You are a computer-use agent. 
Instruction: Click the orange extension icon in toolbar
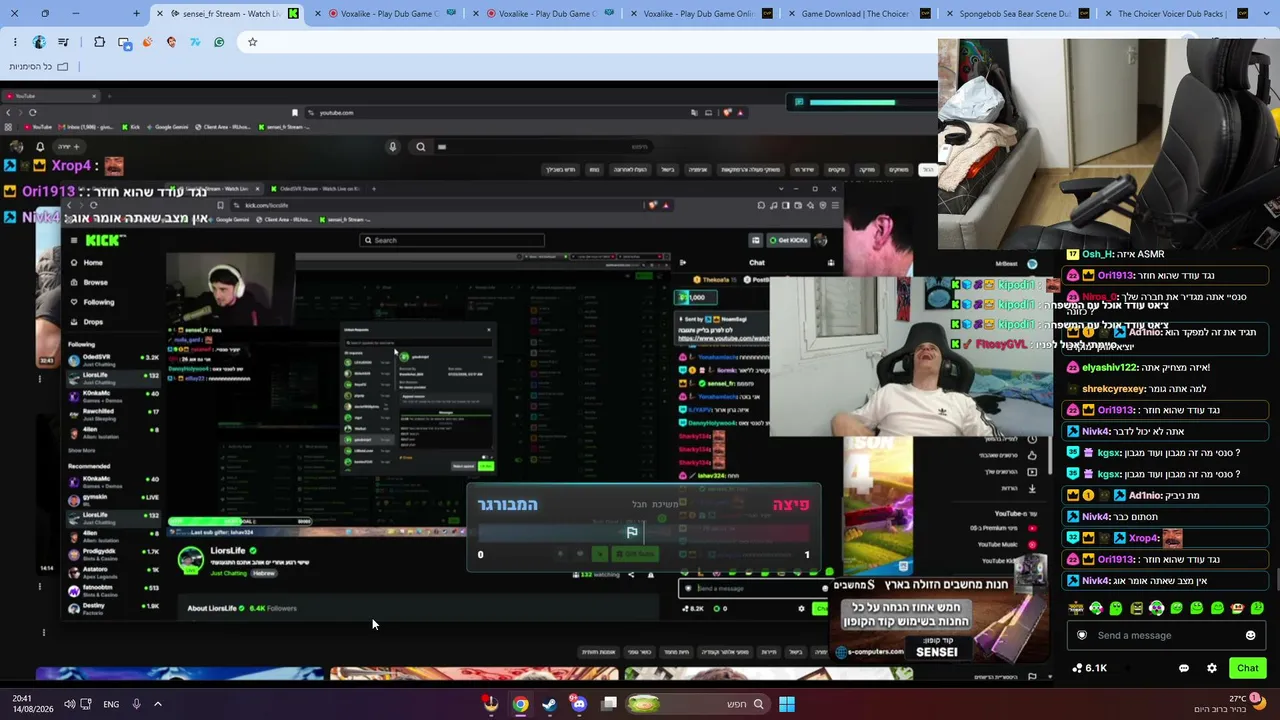point(148,42)
